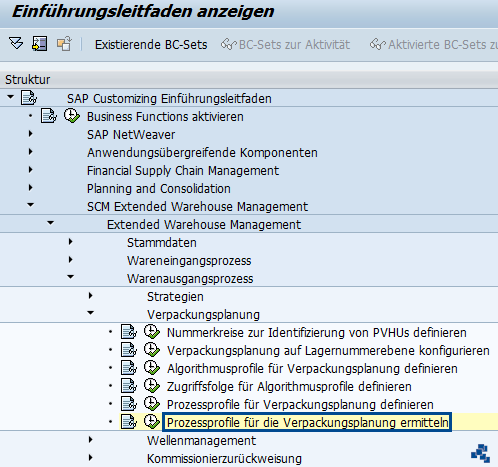Screen dimensions: 498x467
Task: Execute activity Nummerkreise zur Identifizierung von PVHUs
Action: pyautogui.click(x=152, y=332)
